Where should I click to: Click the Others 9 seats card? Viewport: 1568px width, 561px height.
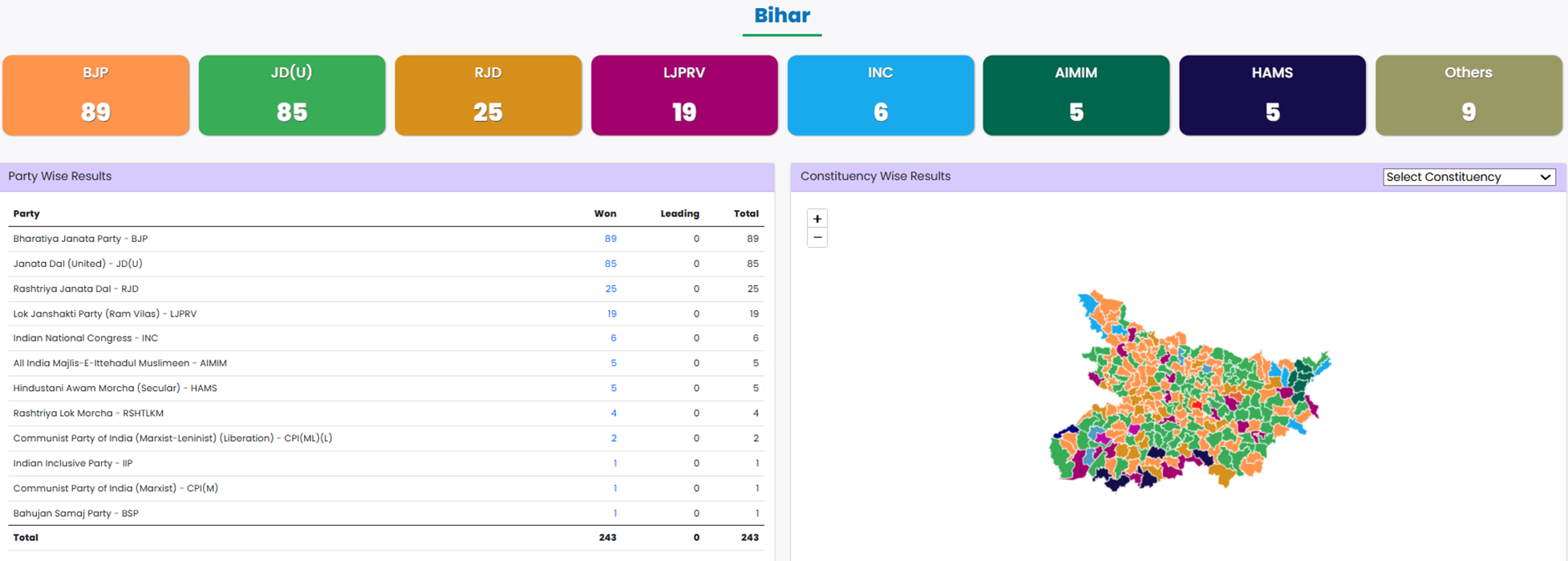[x=1468, y=95]
